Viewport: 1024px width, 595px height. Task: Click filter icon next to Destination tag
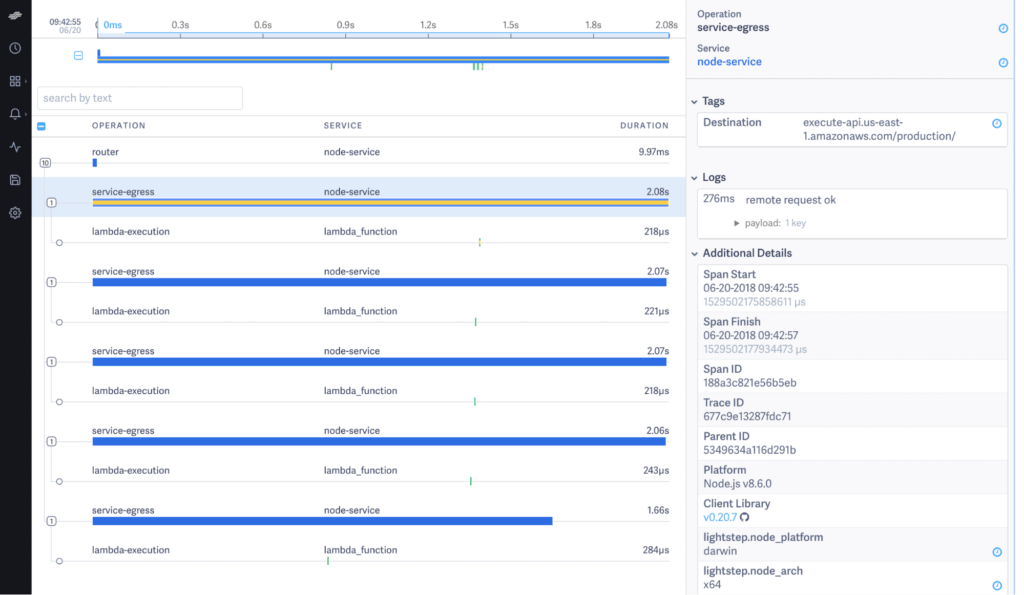997,123
